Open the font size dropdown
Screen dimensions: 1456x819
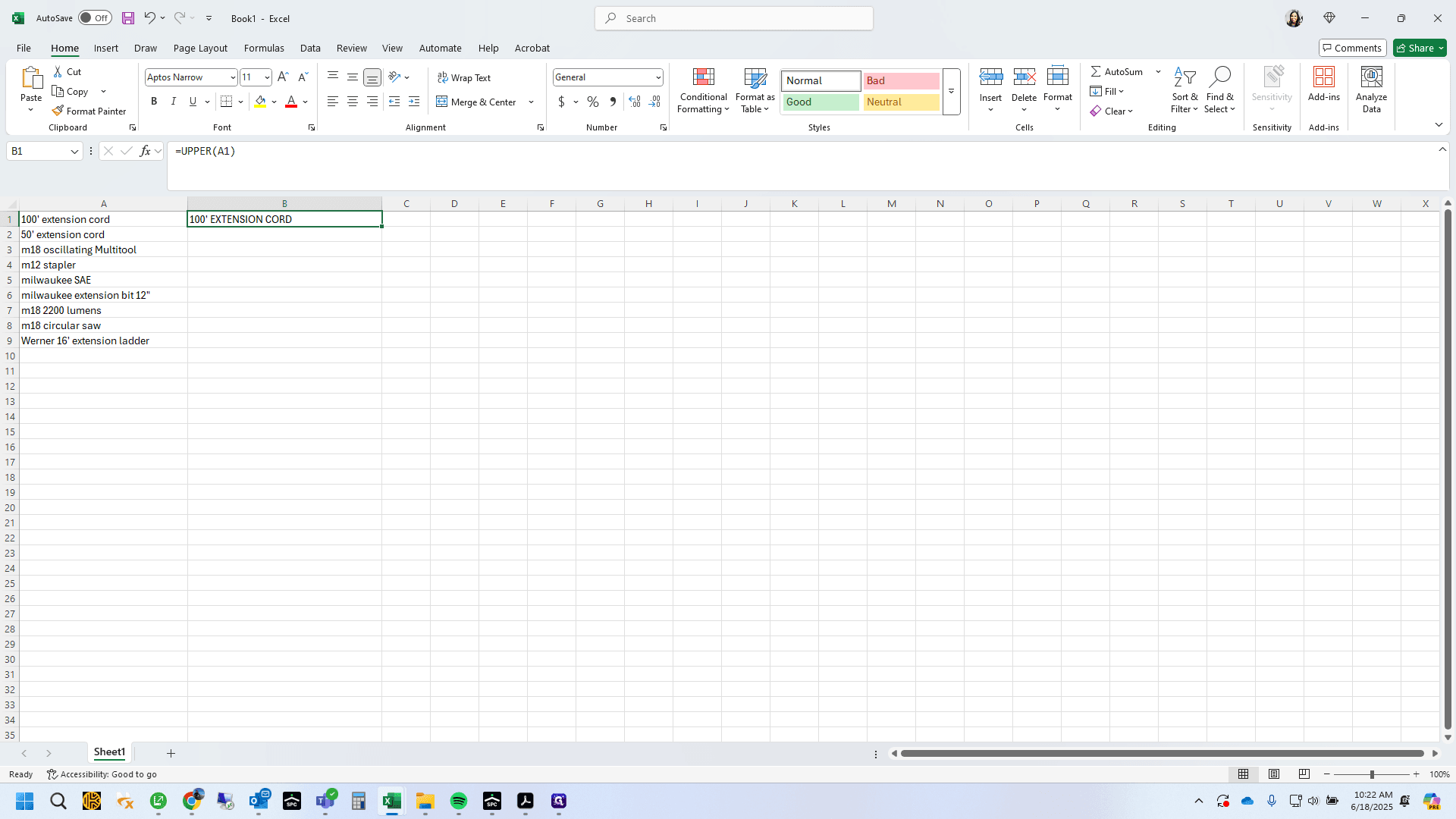click(267, 77)
